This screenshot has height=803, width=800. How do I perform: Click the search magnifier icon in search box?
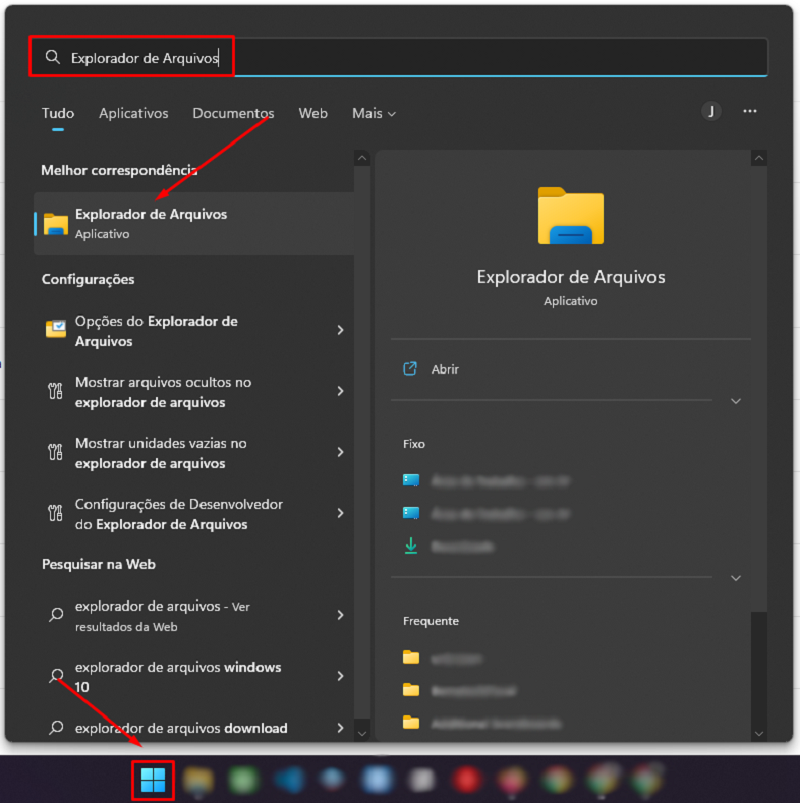(x=52, y=57)
